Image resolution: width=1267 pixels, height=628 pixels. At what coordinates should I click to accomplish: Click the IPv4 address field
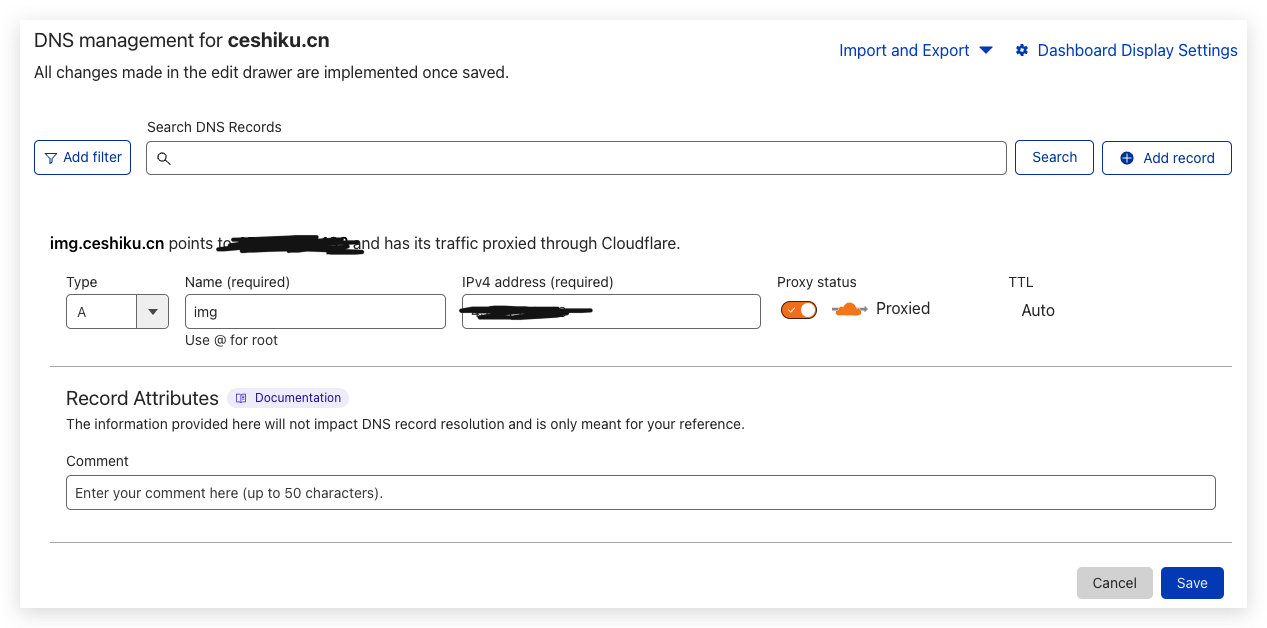tap(611, 312)
